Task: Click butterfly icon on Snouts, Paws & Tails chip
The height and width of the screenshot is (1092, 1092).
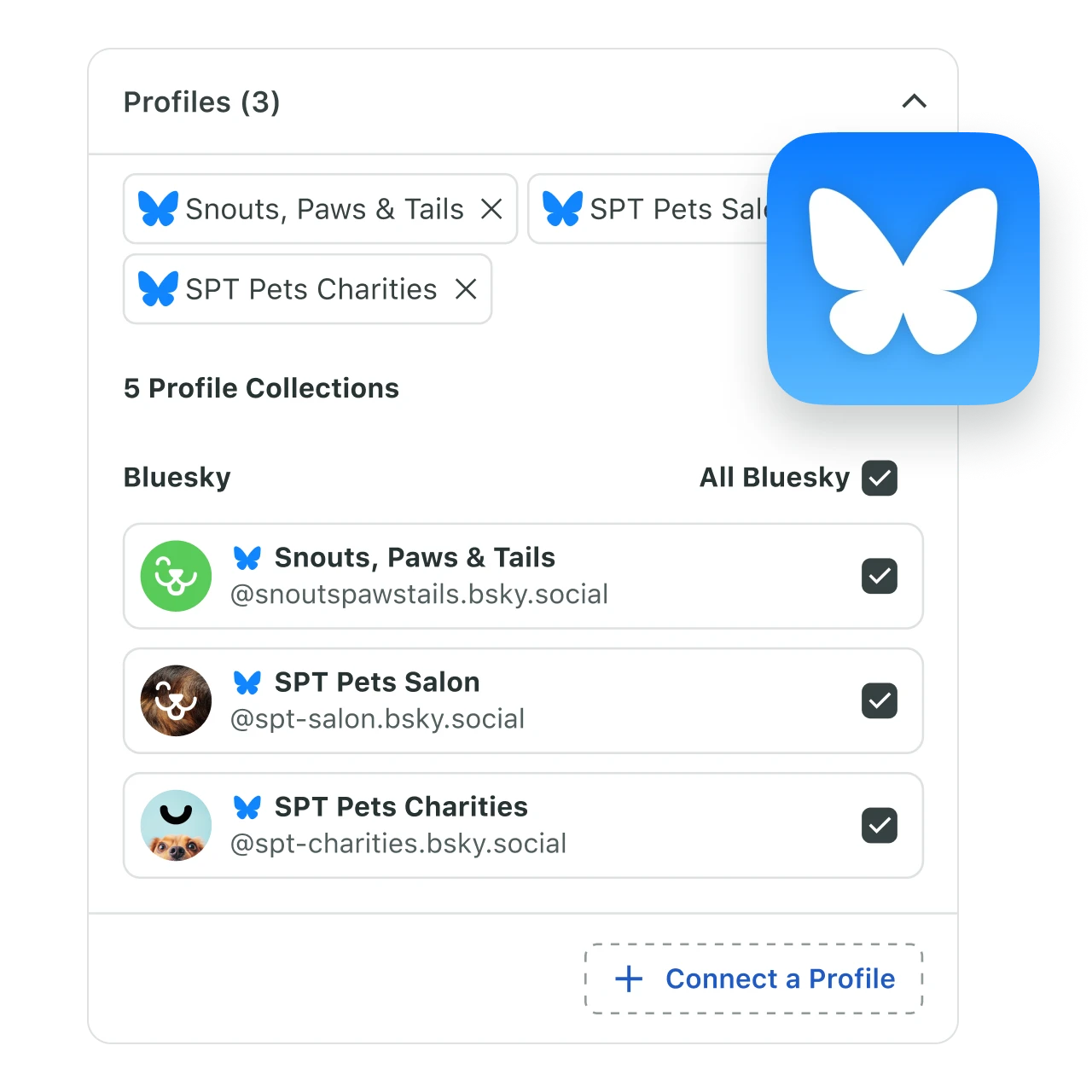Action: tap(159, 209)
